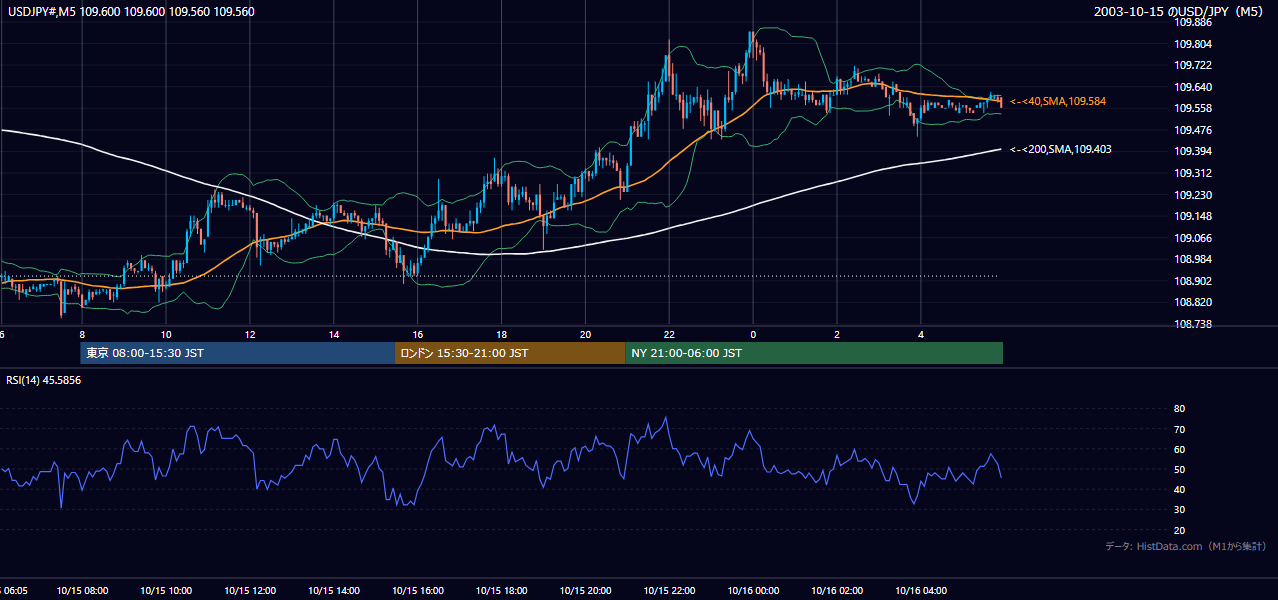Click the hour label 12 under the price chart

tap(250, 334)
